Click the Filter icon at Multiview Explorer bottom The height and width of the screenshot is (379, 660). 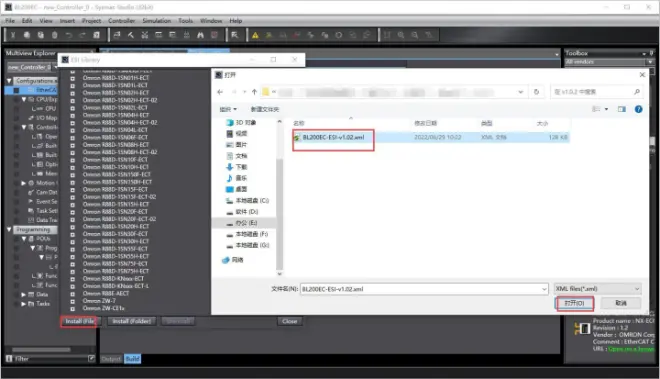pos(9,359)
